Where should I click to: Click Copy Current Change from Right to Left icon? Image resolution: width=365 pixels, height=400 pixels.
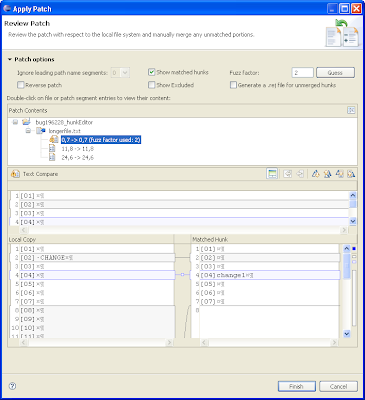(300, 174)
